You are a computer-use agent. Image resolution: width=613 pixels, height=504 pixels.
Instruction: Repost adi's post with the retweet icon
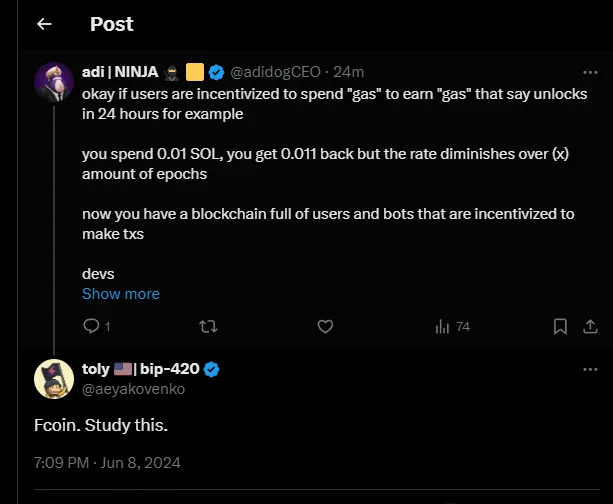click(208, 326)
